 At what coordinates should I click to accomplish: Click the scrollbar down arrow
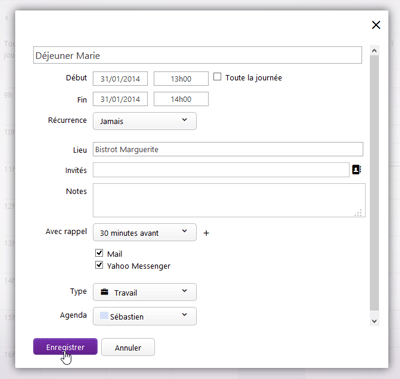click(374, 321)
